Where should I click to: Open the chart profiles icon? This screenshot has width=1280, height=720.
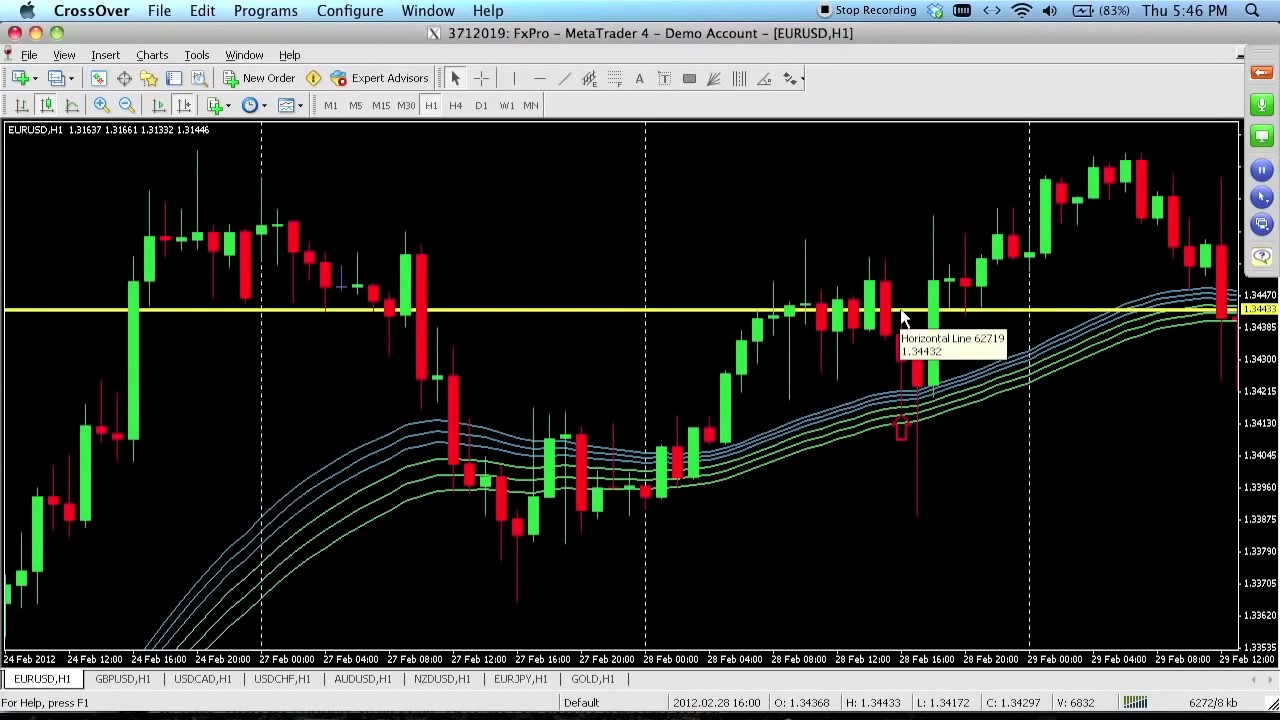[x=56, y=78]
